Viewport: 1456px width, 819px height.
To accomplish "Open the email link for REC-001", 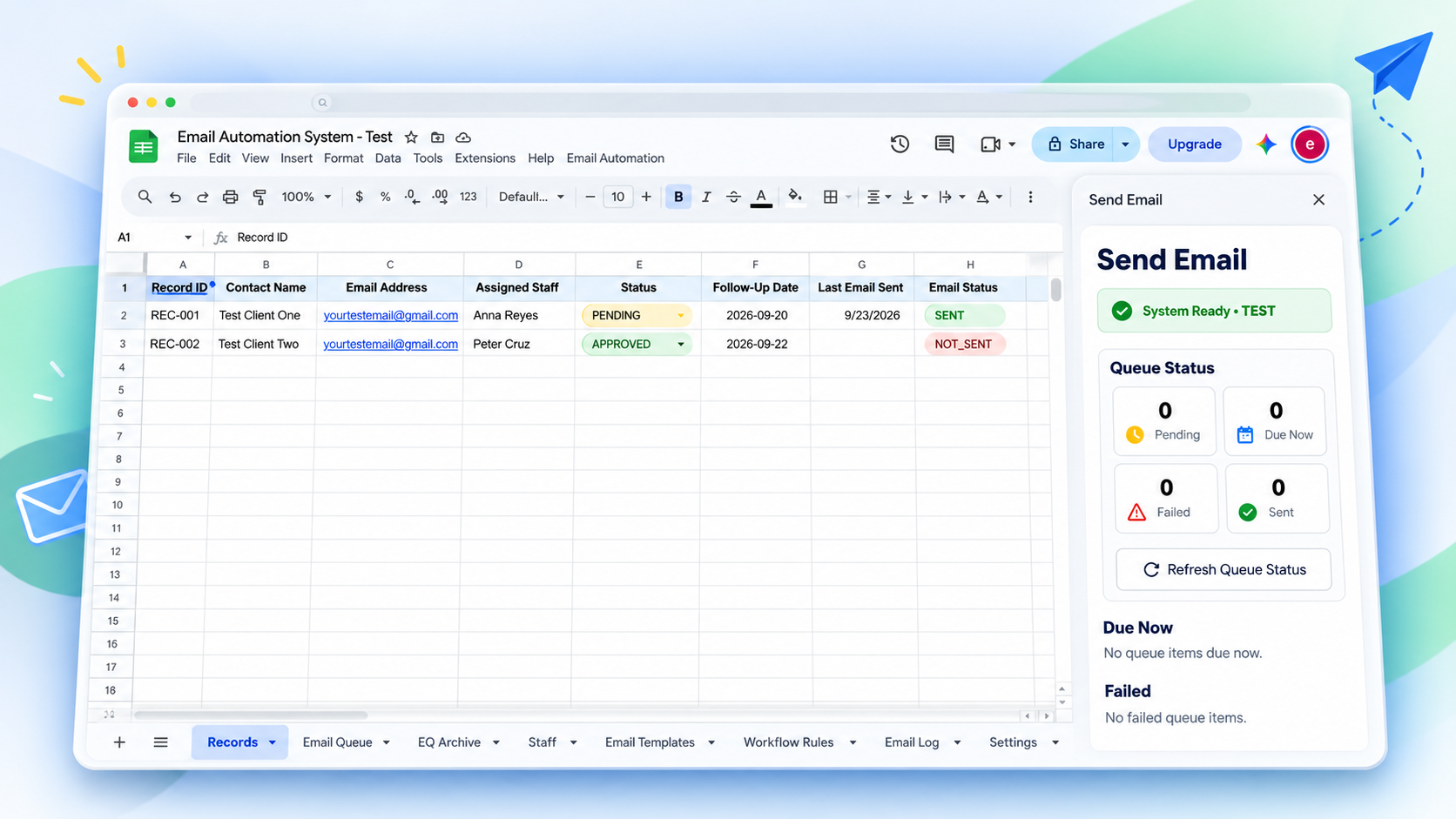I will 390,316.
